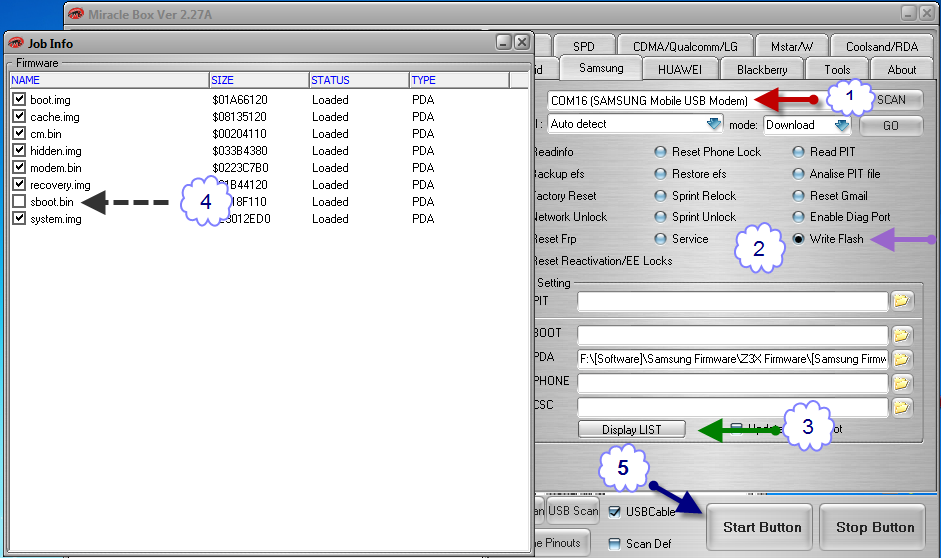The width and height of the screenshot is (941, 558).
Task: Enable the Scan Def checkbox
Action: pos(615,544)
